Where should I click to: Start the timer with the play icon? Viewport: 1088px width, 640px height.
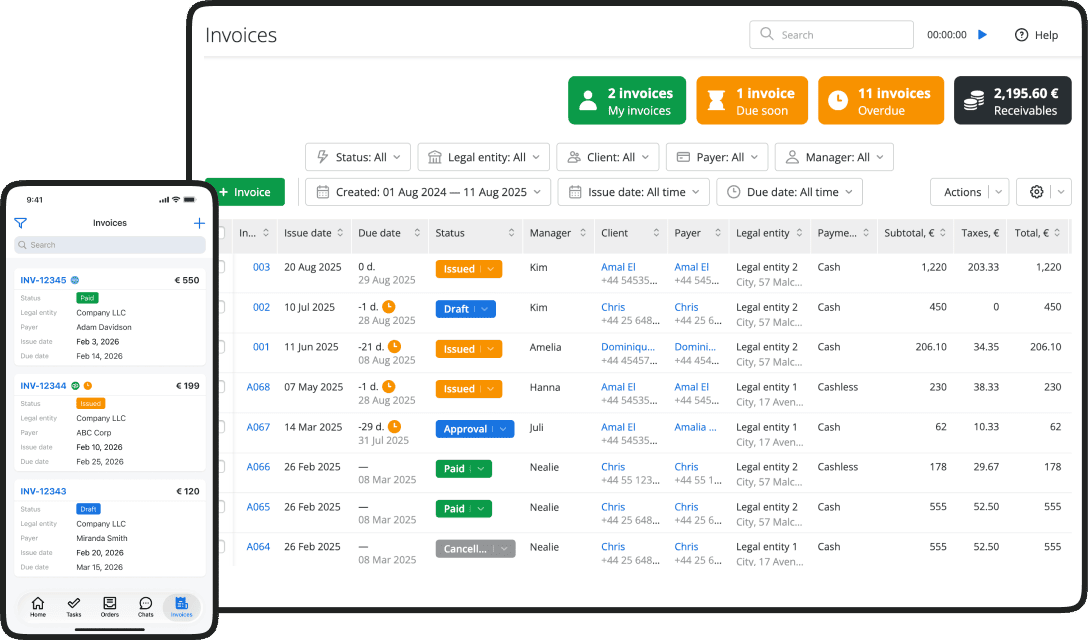(982, 34)
